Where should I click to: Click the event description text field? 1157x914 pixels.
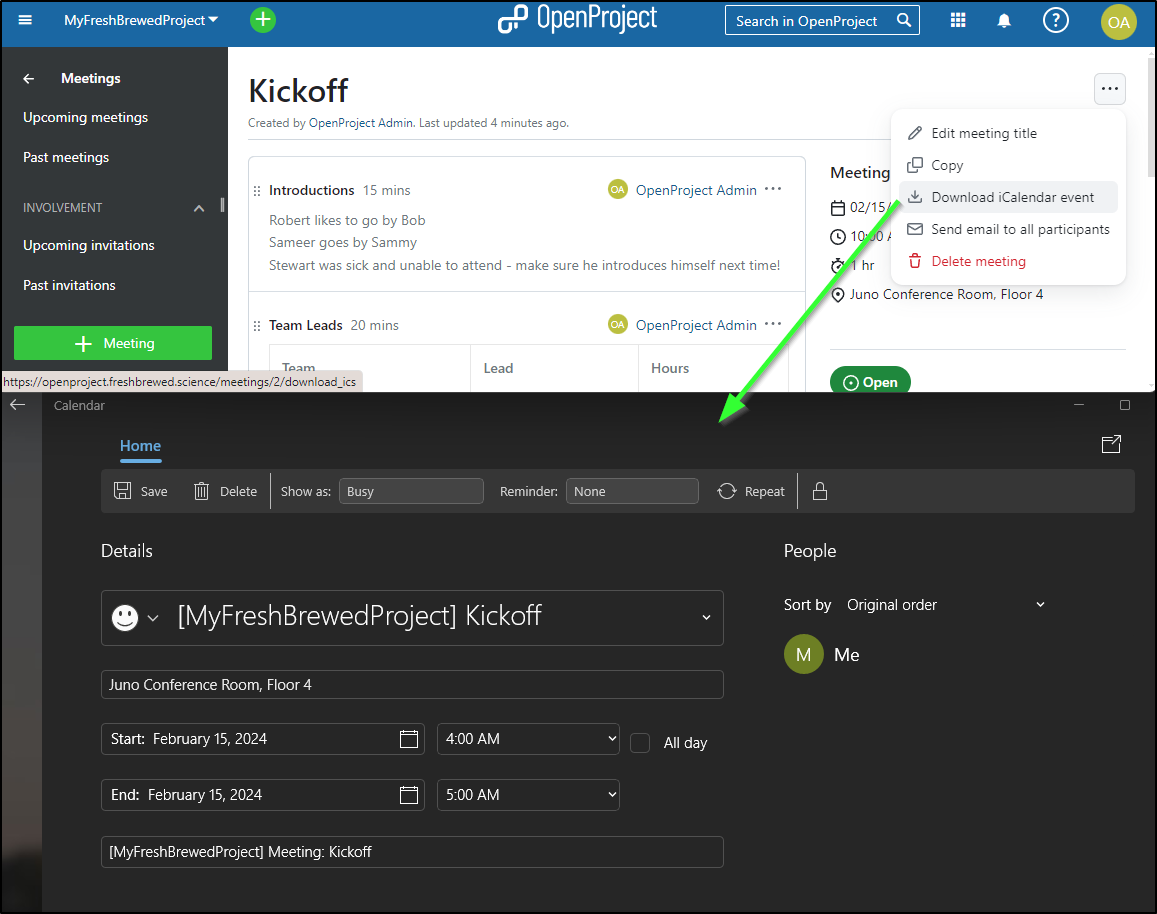coord(412,852)
